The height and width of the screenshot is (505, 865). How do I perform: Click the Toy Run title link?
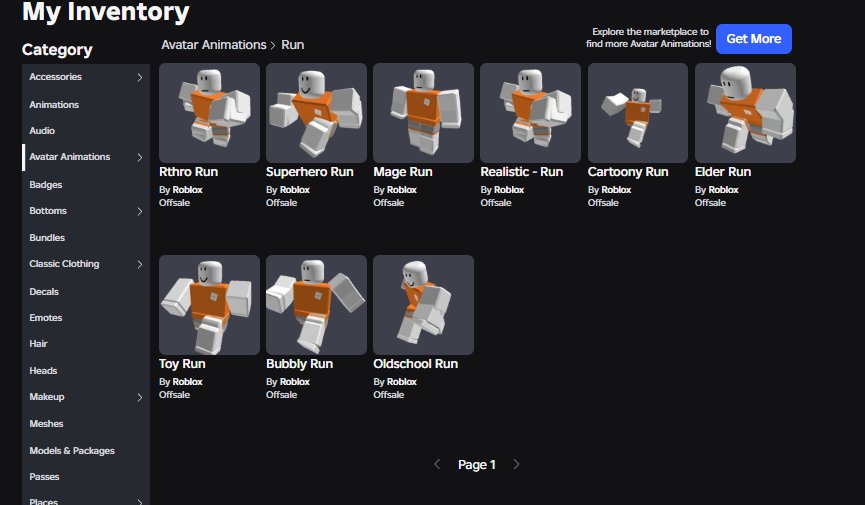[x=182, y=364]
